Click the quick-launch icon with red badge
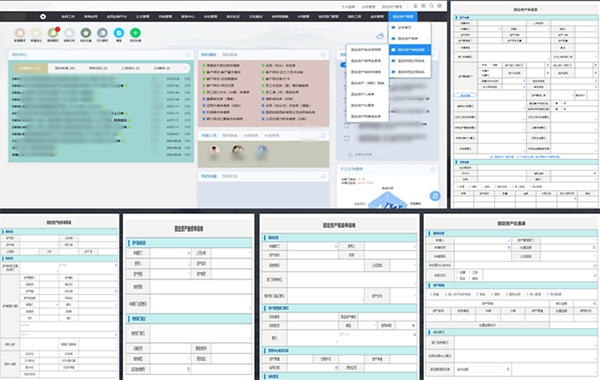This screenshot has width=600, height=380. 53,33
